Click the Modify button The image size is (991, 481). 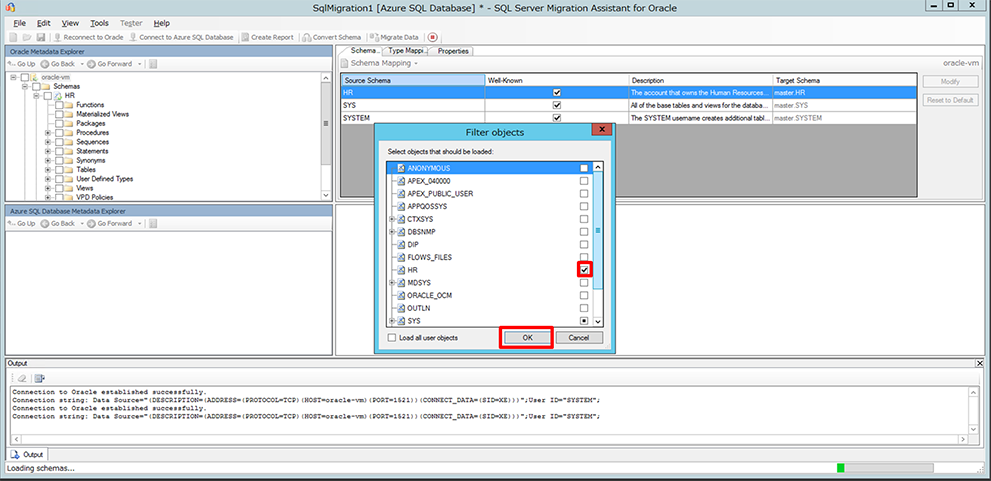pyautogui.click(x=950, y=82)
